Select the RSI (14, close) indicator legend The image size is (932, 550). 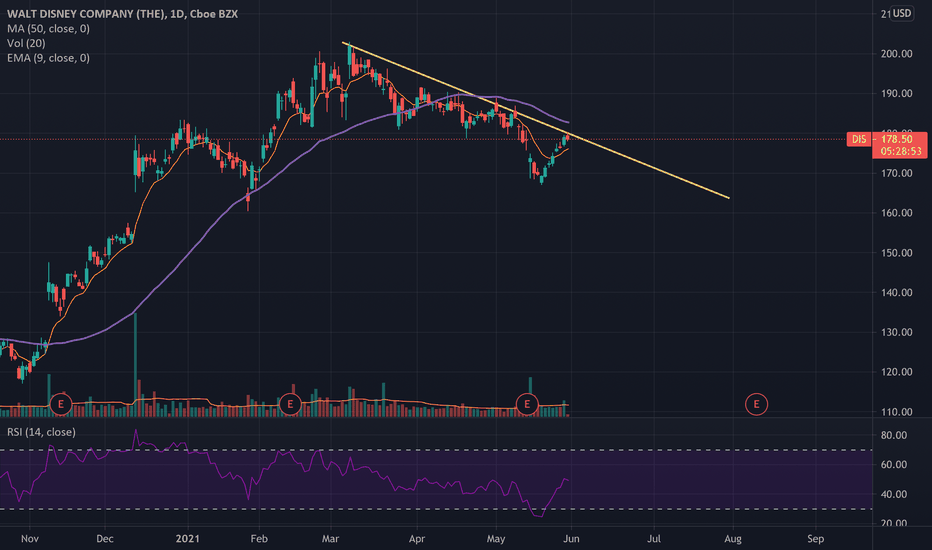click(41, 432)
